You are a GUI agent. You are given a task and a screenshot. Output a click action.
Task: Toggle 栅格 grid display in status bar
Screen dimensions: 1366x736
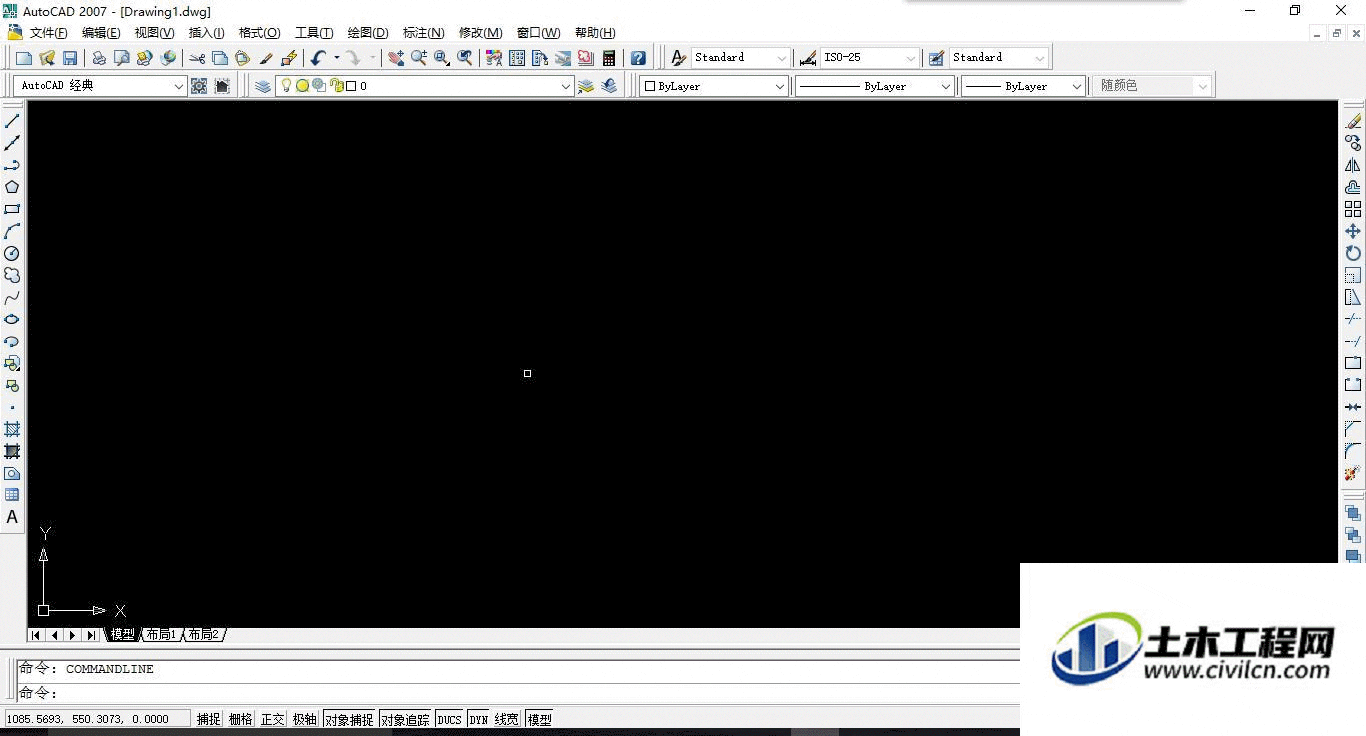241,719
